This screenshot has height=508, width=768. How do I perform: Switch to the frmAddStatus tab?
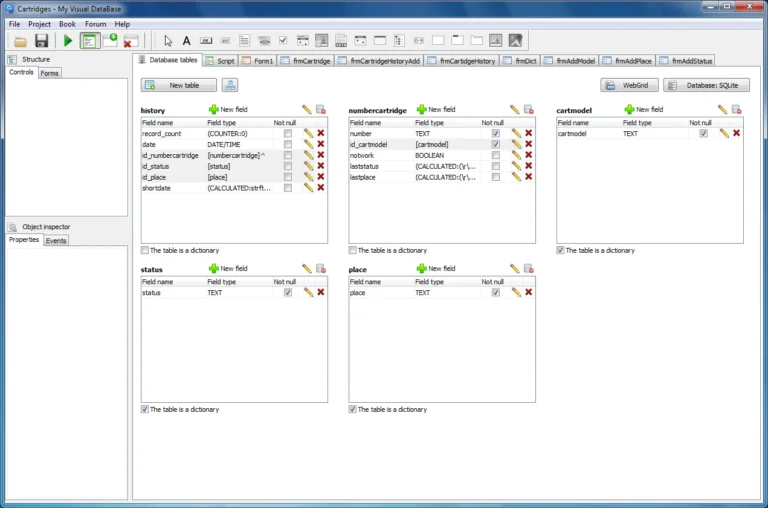point(686,61)
